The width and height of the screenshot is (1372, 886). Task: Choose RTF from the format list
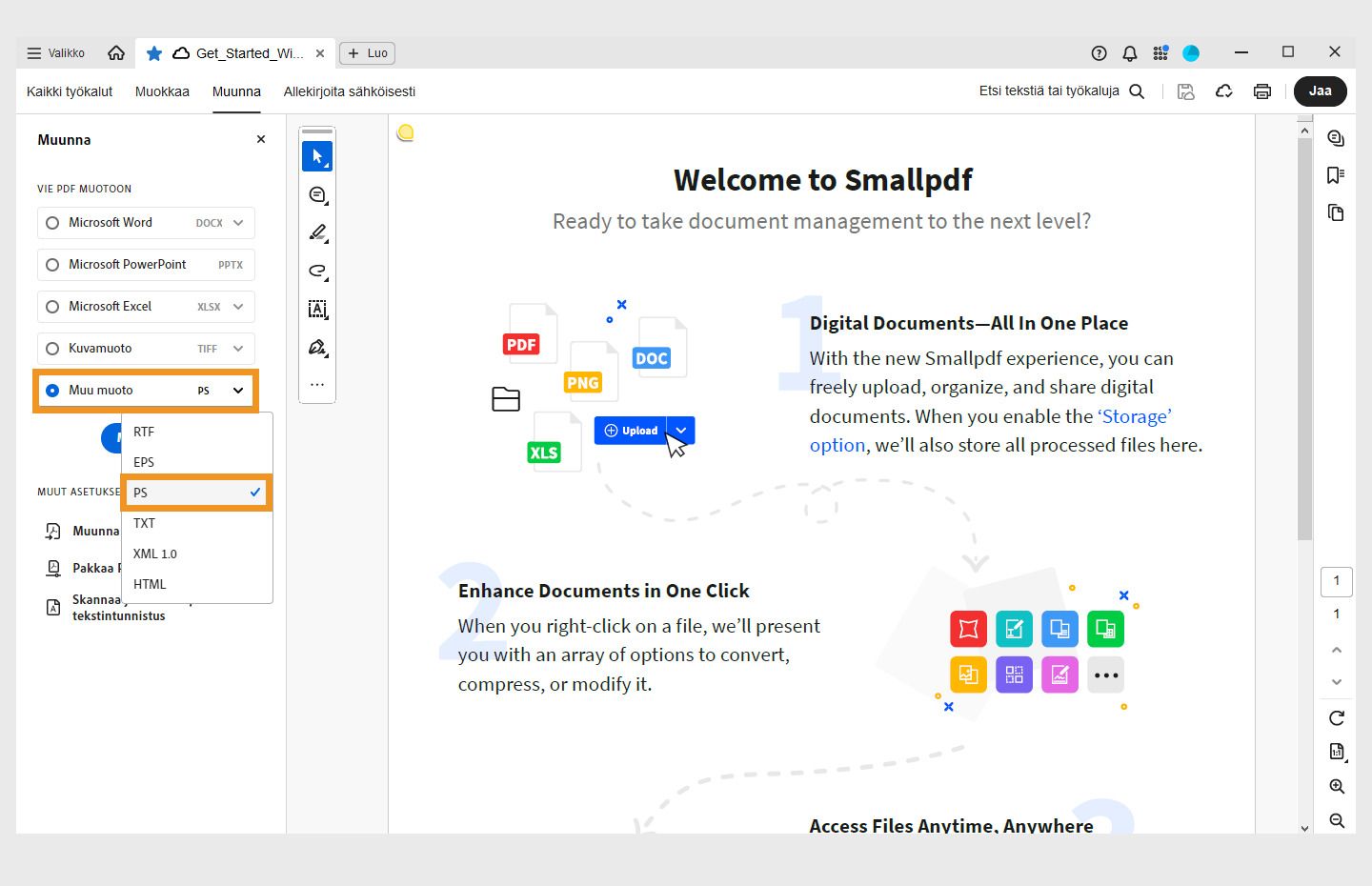[197, 432]
